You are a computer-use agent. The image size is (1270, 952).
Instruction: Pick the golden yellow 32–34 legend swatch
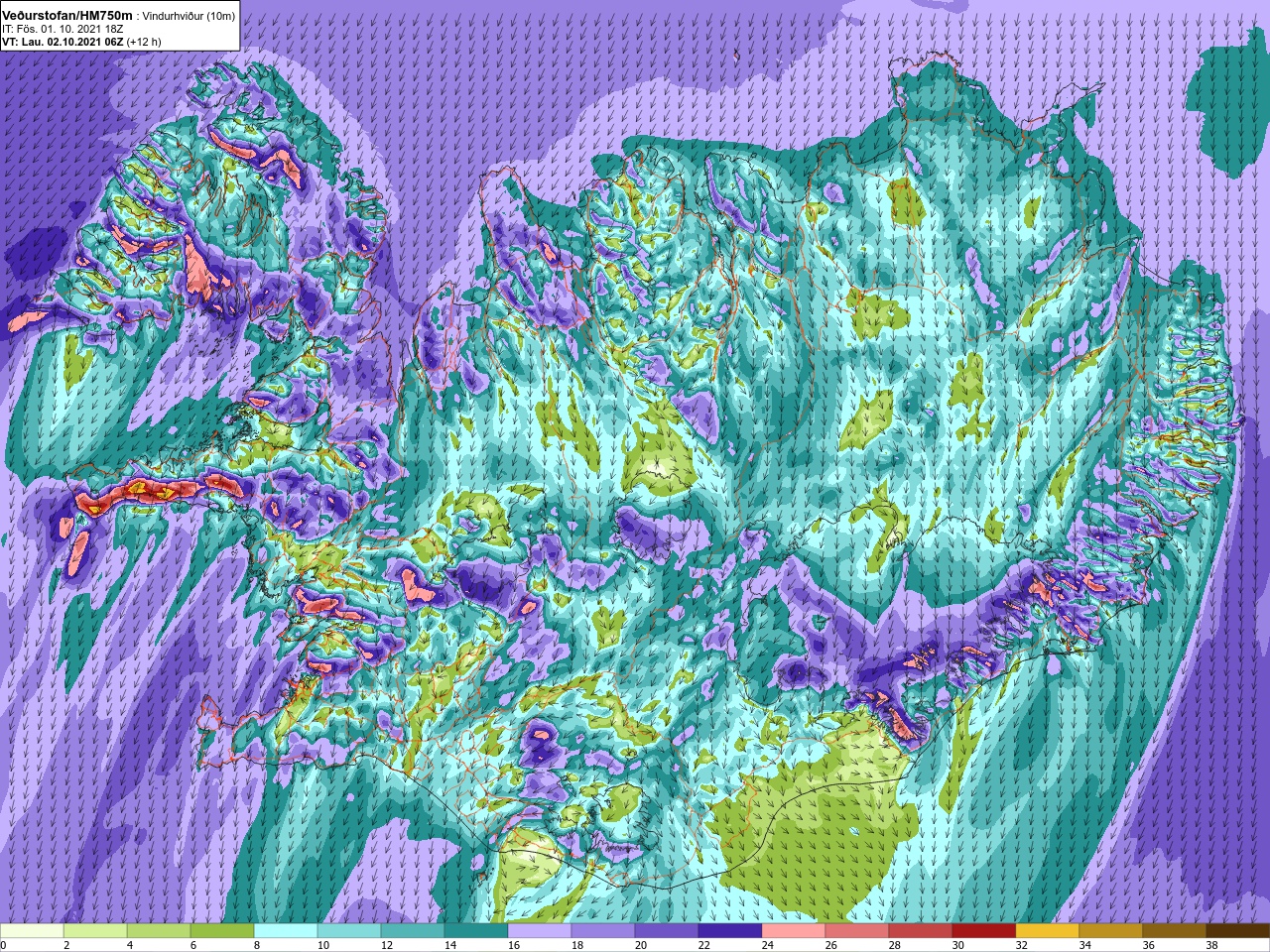pyautogui.click(x=1048, y=931)
